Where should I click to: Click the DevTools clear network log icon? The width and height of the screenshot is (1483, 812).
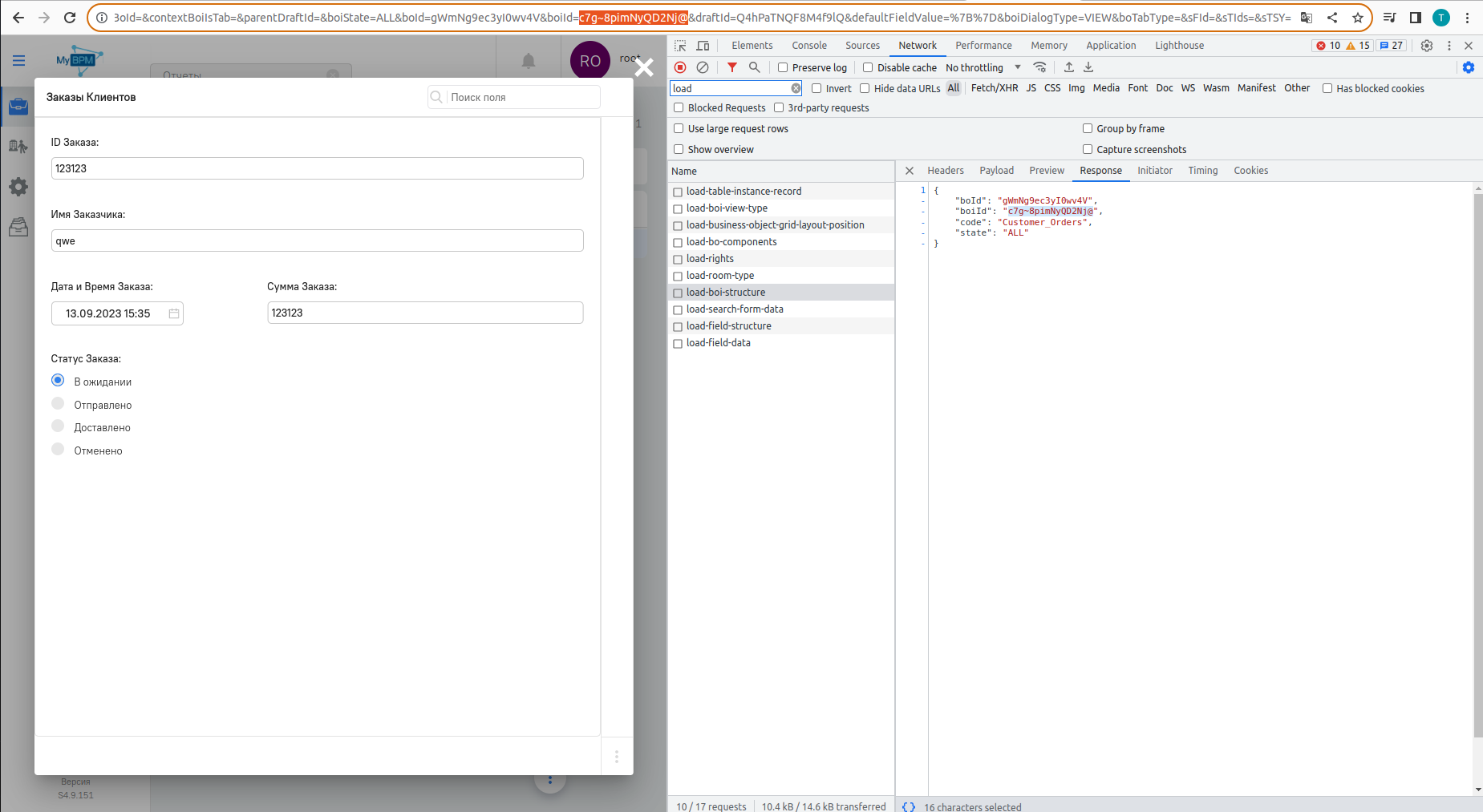pos(703,67)
